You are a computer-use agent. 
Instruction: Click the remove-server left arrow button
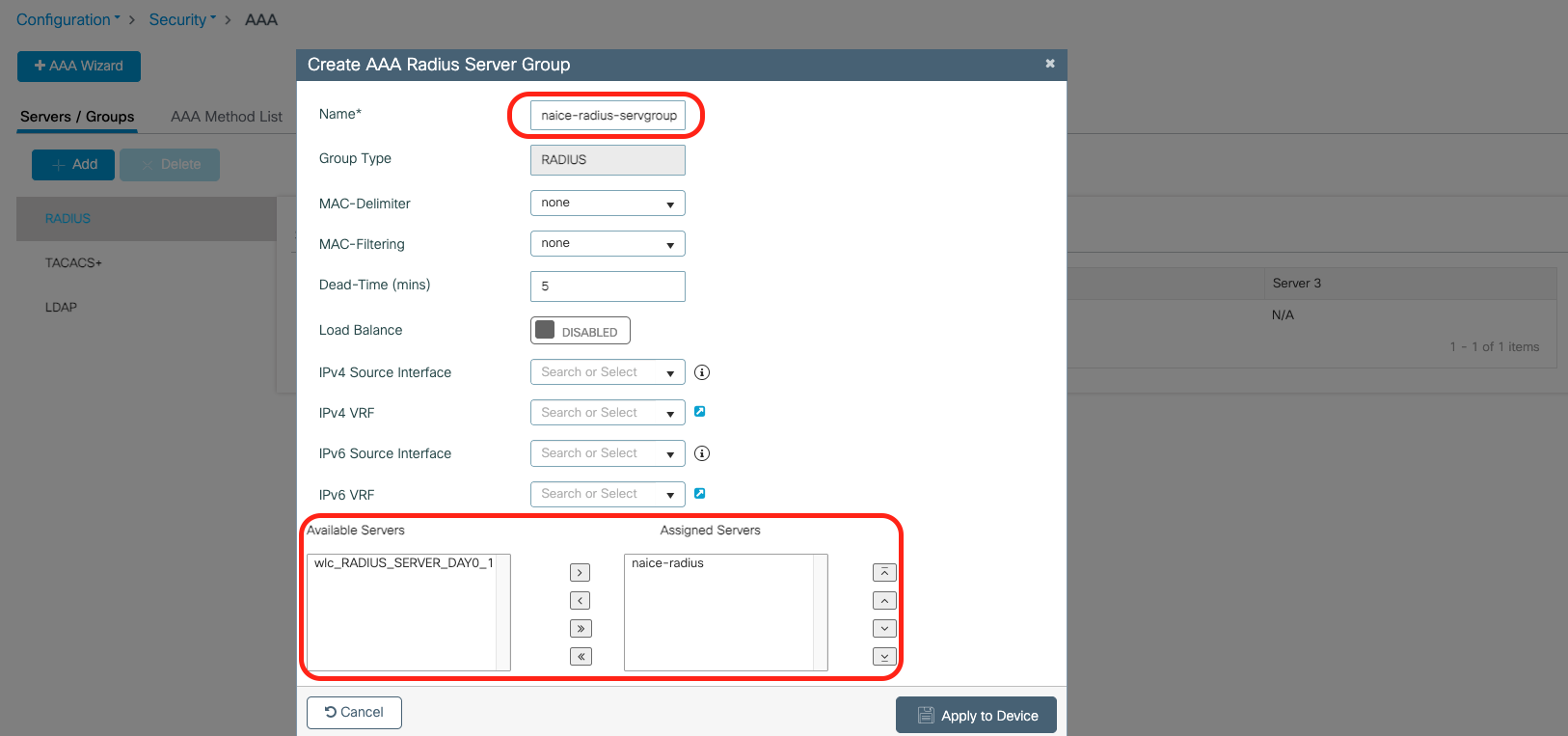tap(580, 601)
